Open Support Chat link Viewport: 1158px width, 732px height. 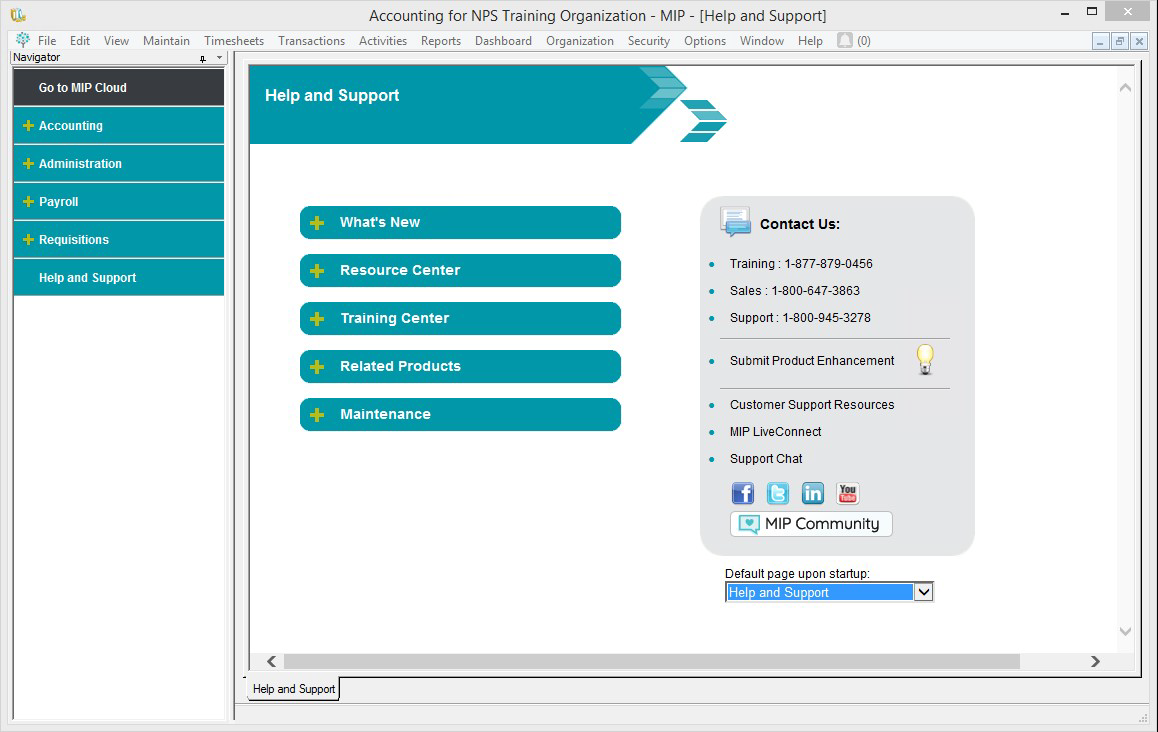pyautogui.click(x=766, y=459)
